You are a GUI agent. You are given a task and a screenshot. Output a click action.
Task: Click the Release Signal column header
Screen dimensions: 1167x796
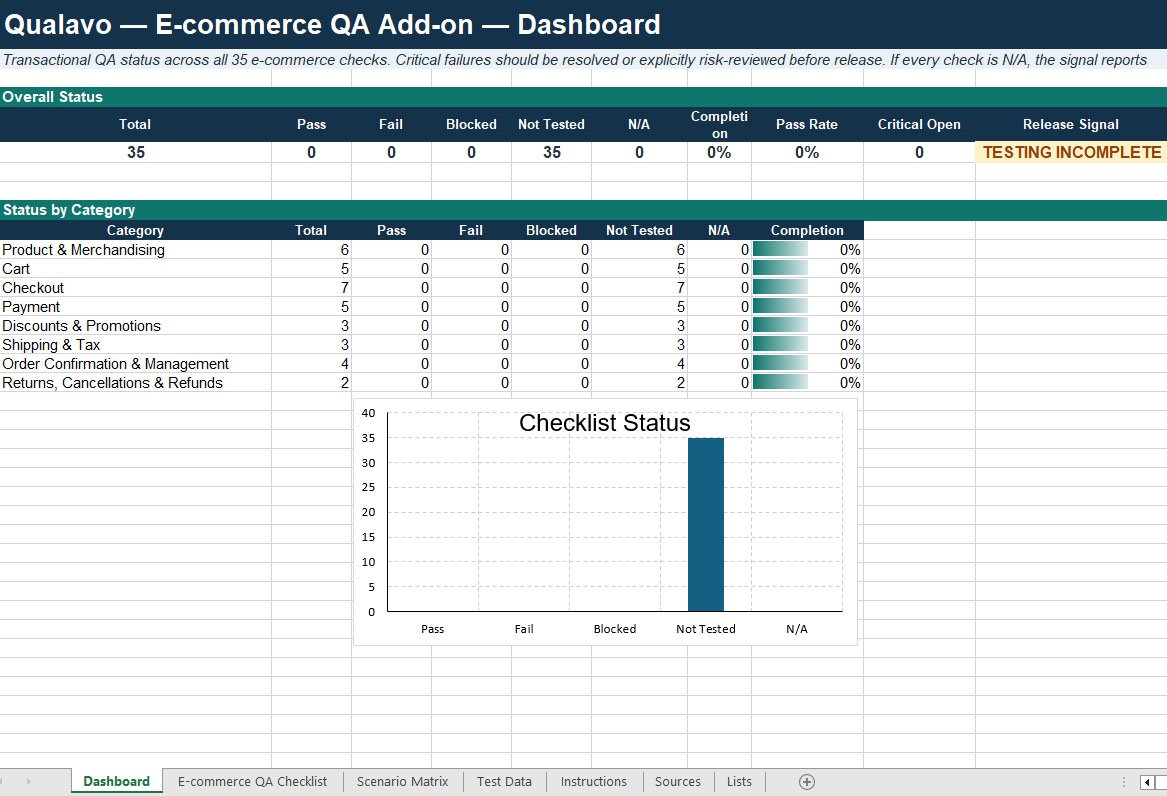click(1071, 124)
